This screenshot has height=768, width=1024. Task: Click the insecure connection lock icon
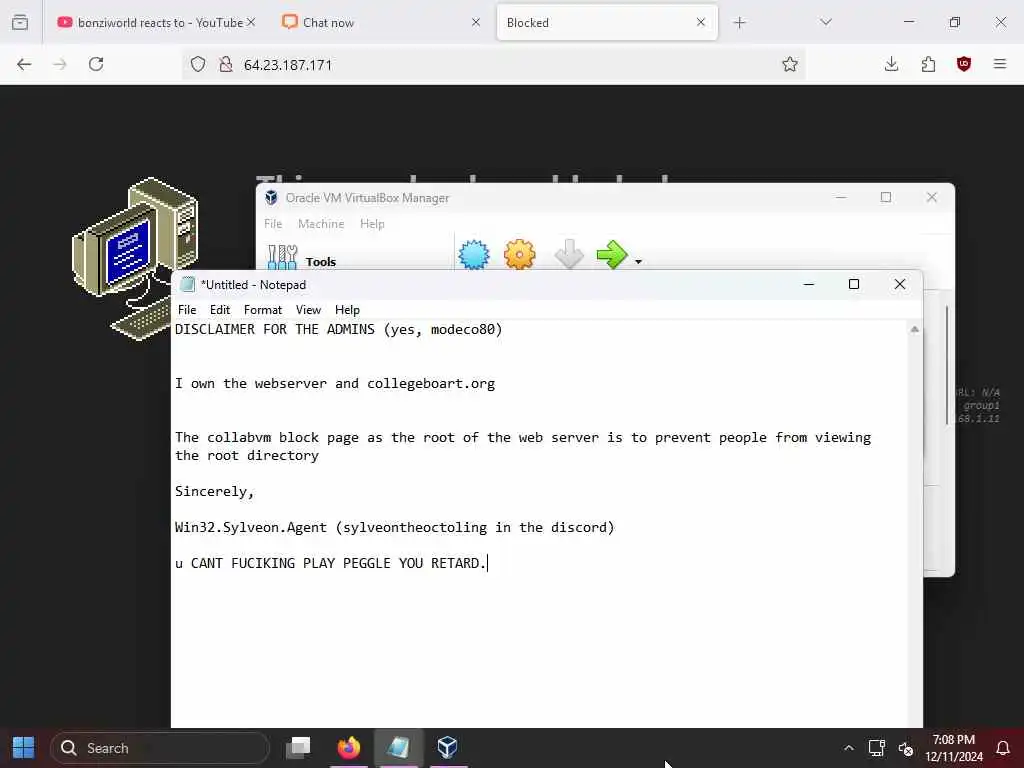pos(226,64)
